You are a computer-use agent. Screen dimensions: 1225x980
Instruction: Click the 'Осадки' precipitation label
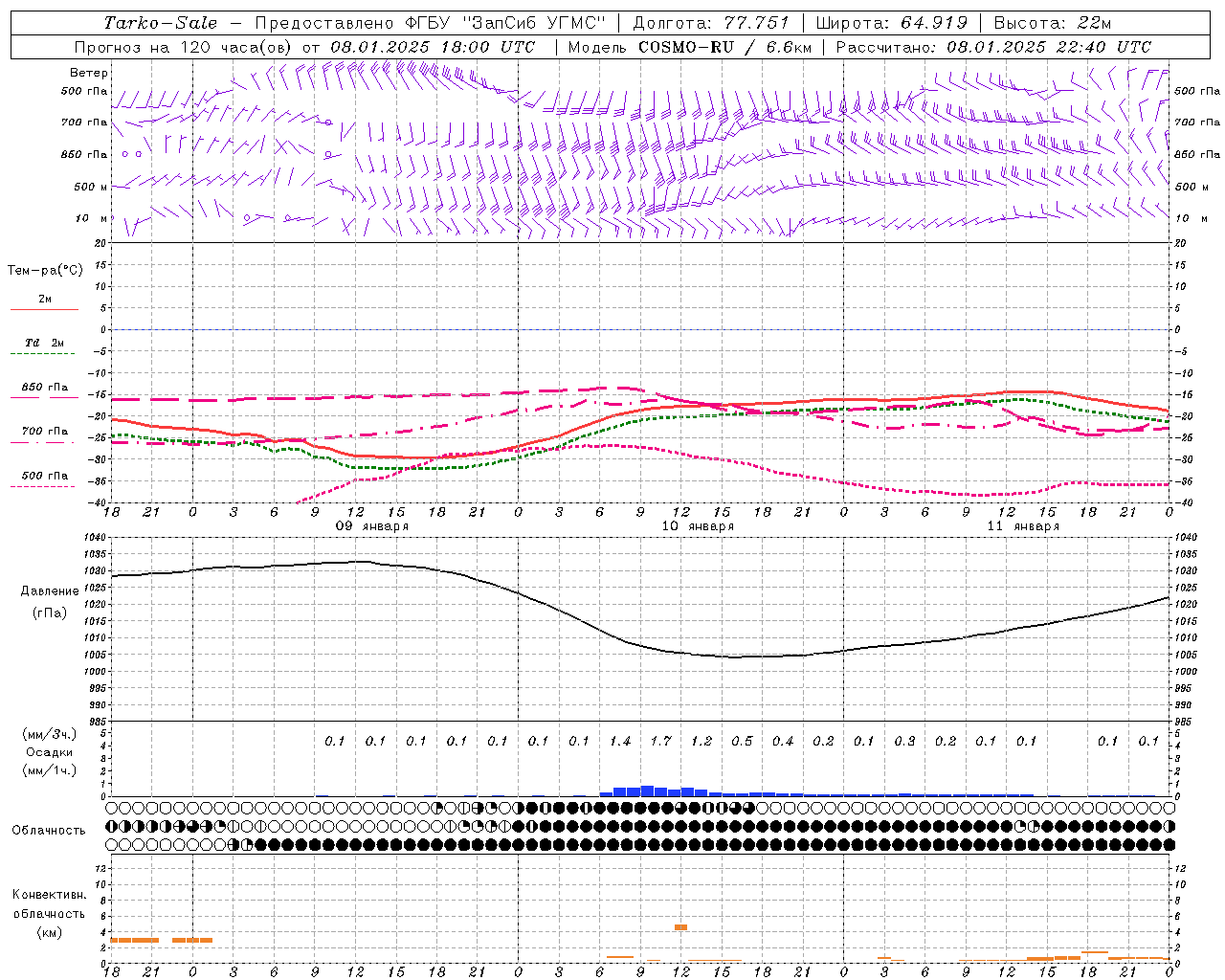pos(50,752)
